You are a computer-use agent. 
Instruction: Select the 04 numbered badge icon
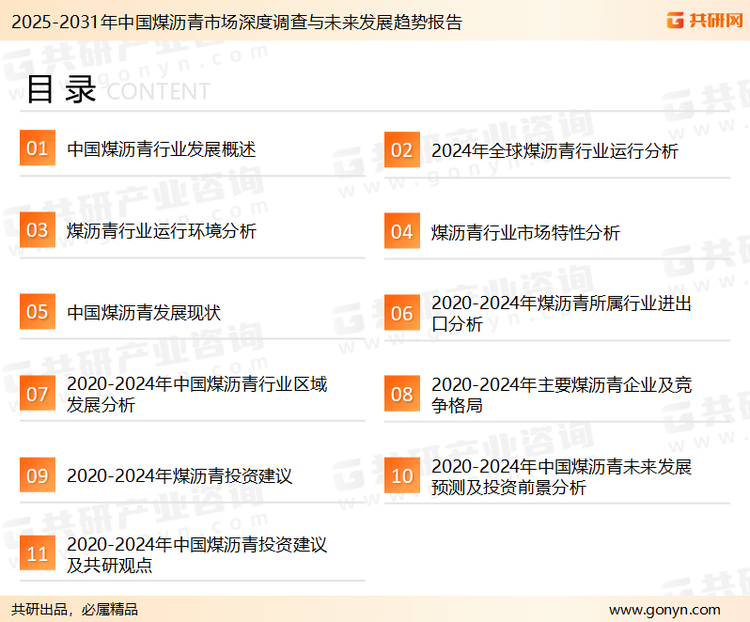coord(401,232)
